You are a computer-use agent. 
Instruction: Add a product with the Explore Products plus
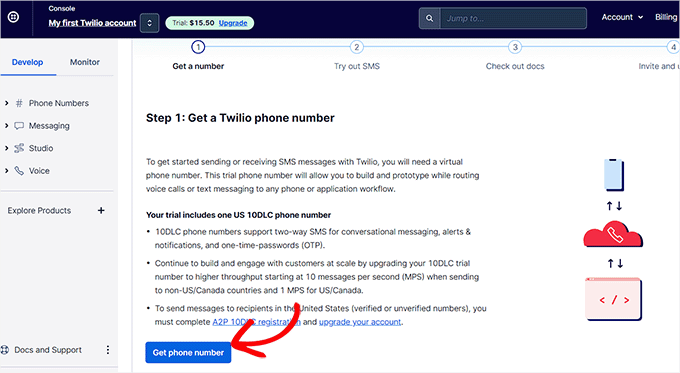point(101,210)
